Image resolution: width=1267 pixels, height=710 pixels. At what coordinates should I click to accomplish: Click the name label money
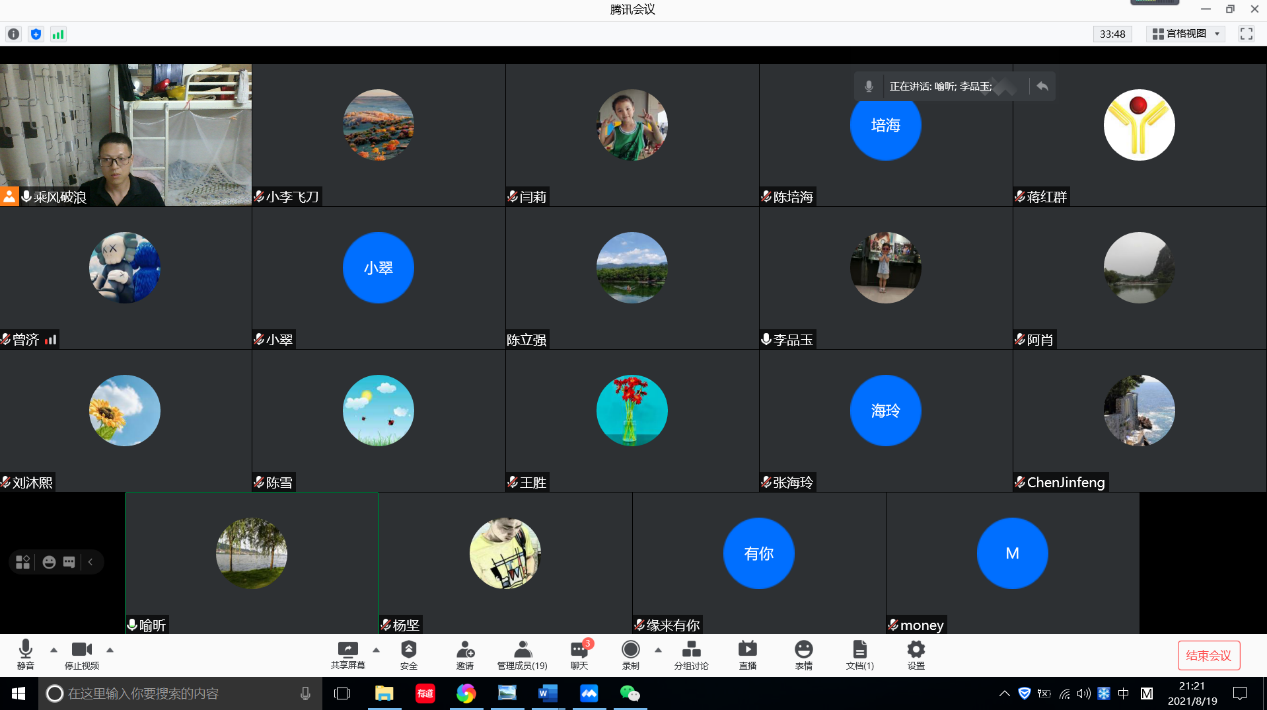922,625
